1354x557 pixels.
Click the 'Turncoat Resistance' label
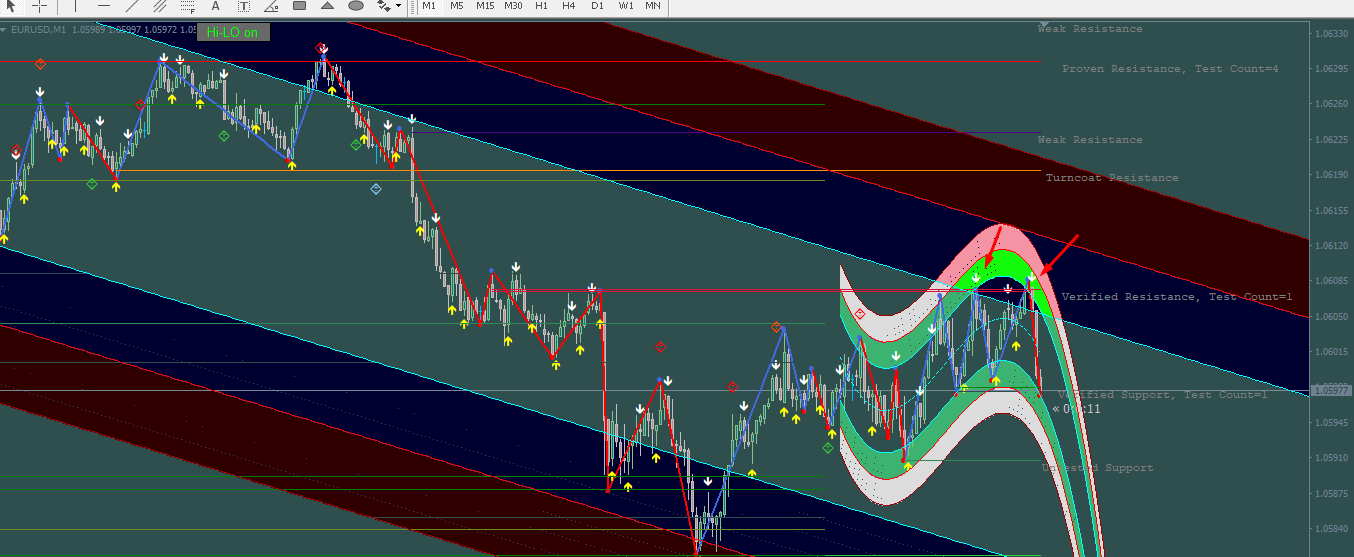pyautogui.click(x=1112, y=178)
